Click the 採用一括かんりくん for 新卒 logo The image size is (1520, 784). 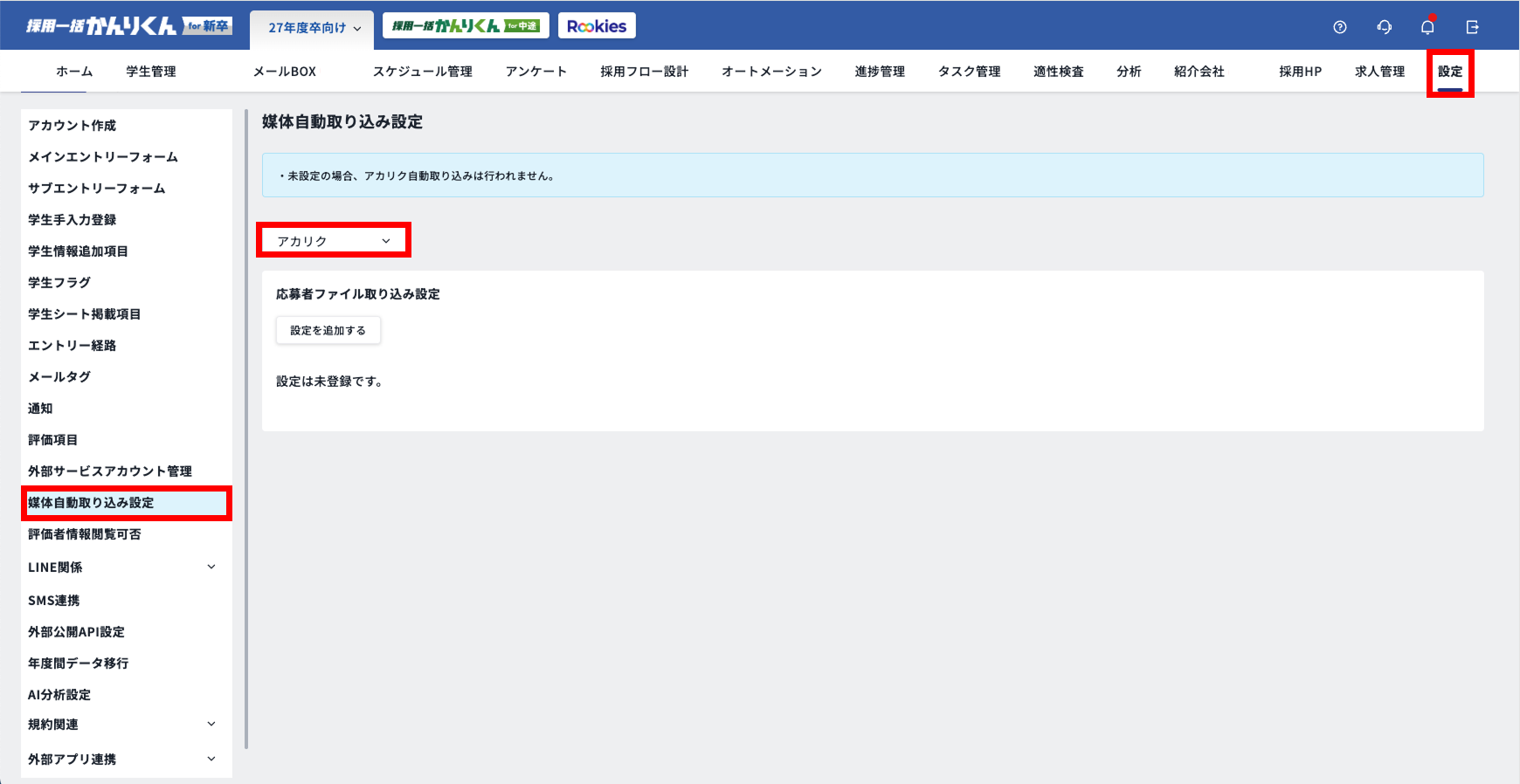pyautogui.click(x=128, y=26)
